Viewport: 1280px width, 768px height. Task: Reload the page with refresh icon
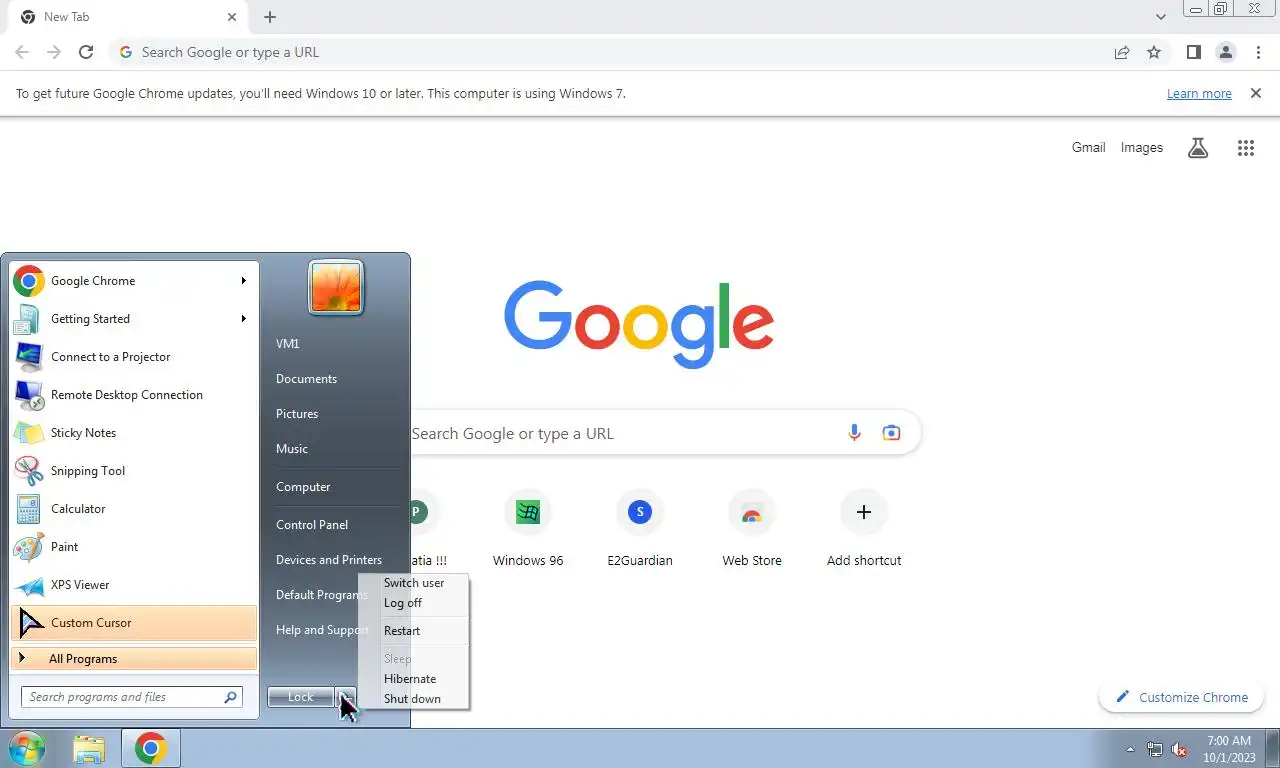tap(86, 52)
